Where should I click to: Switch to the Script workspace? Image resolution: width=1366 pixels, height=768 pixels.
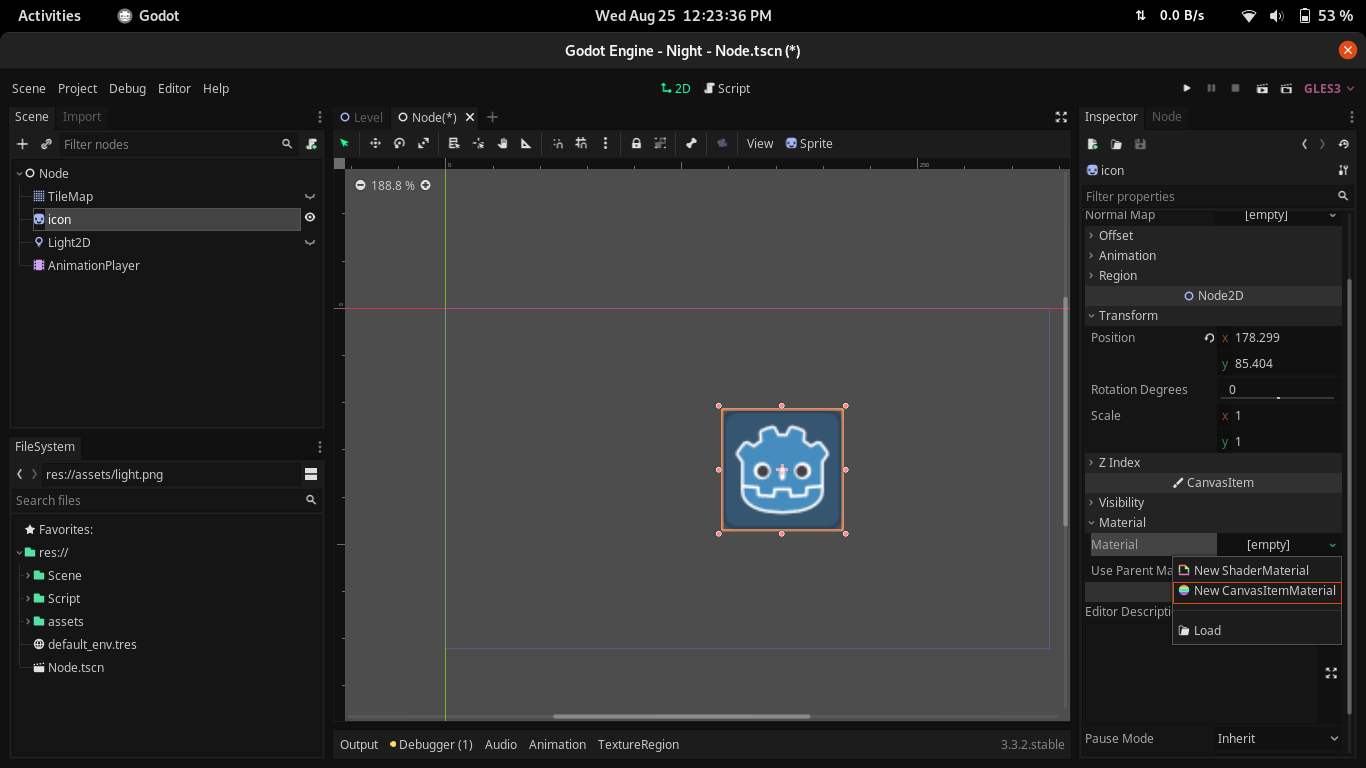(727, 89)
